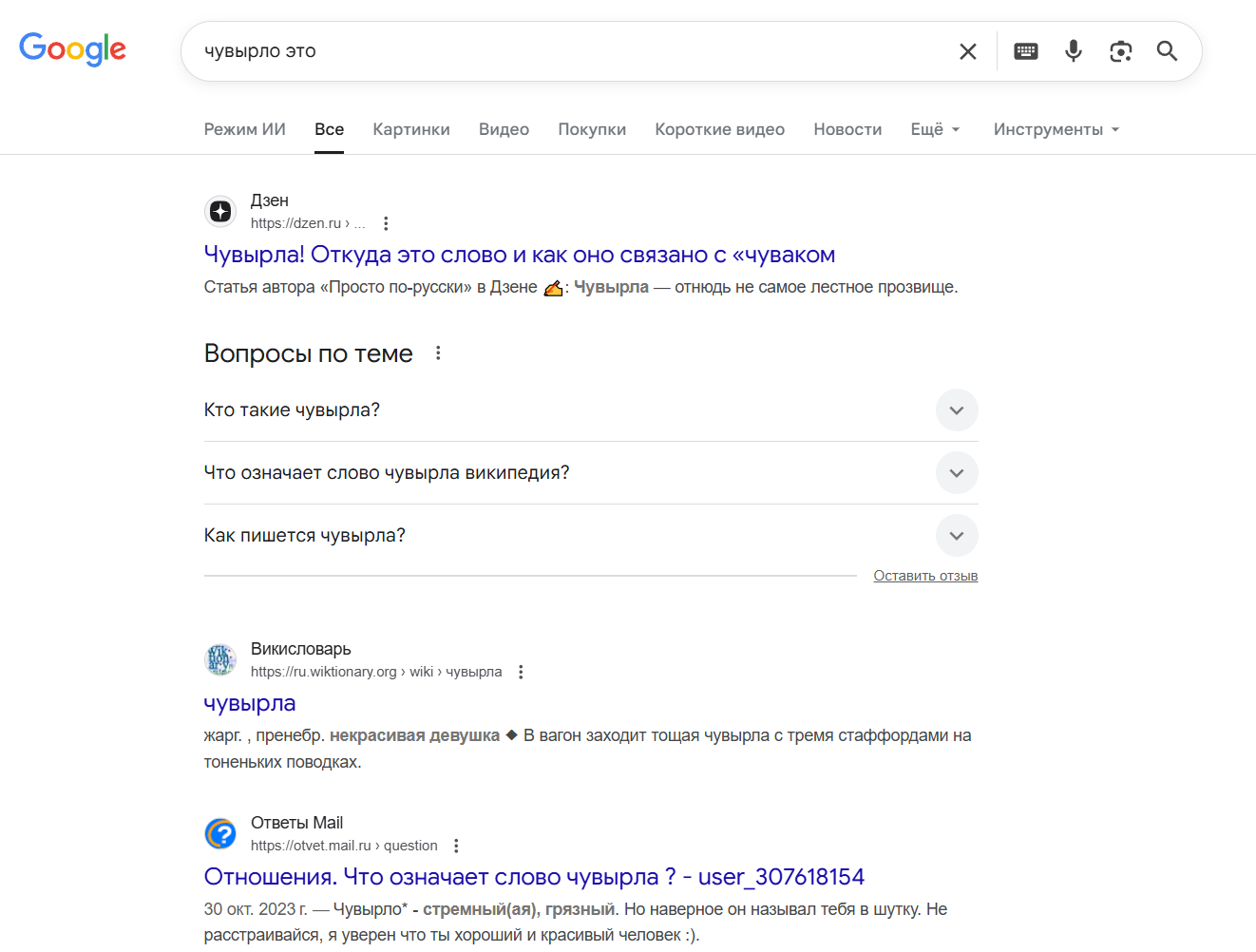The image size is (1256, 952).
Task: Open the on-screen keyboard input tool
Action: 1026,51
